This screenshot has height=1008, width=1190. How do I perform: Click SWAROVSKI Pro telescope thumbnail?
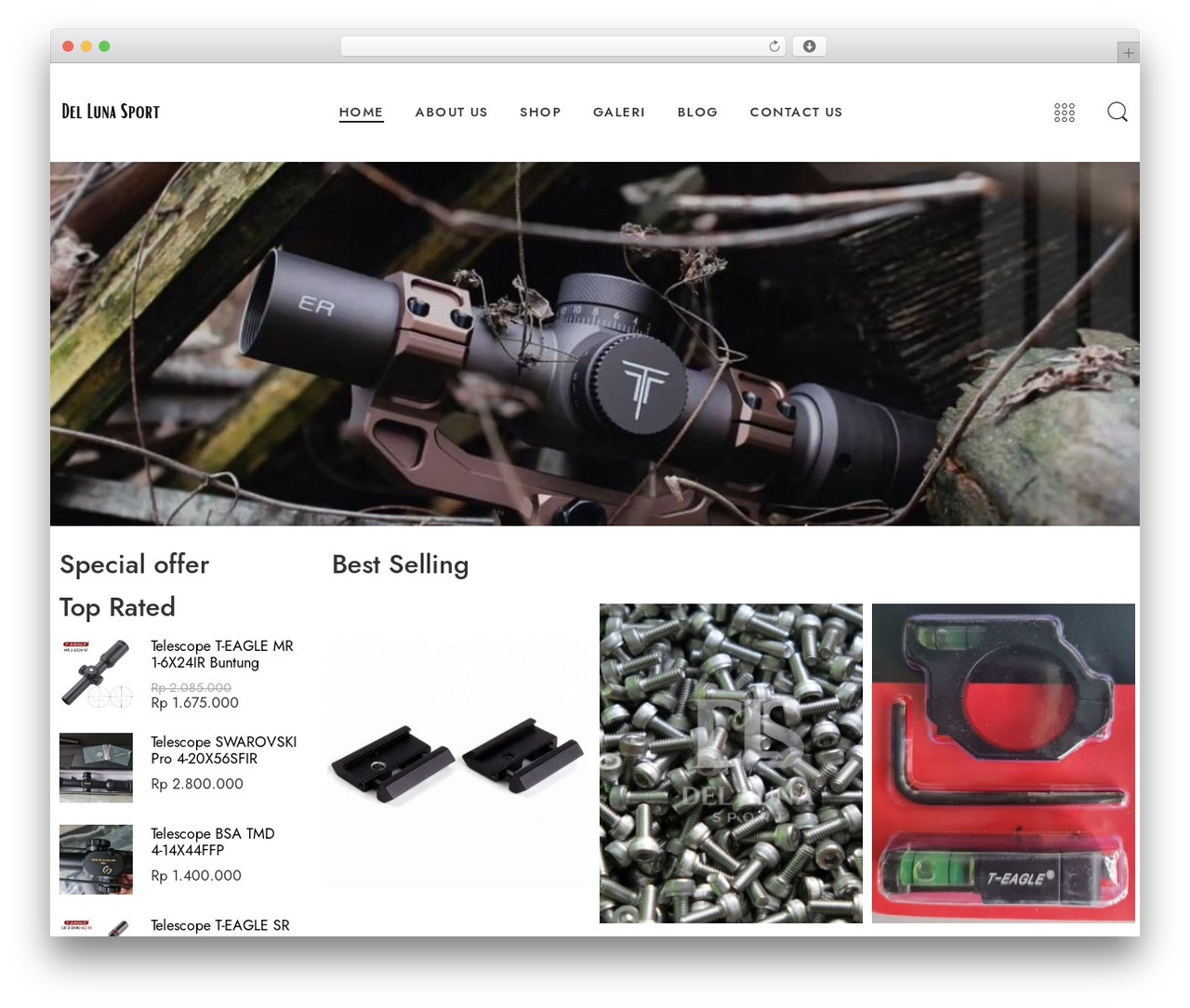click(96, 767)
